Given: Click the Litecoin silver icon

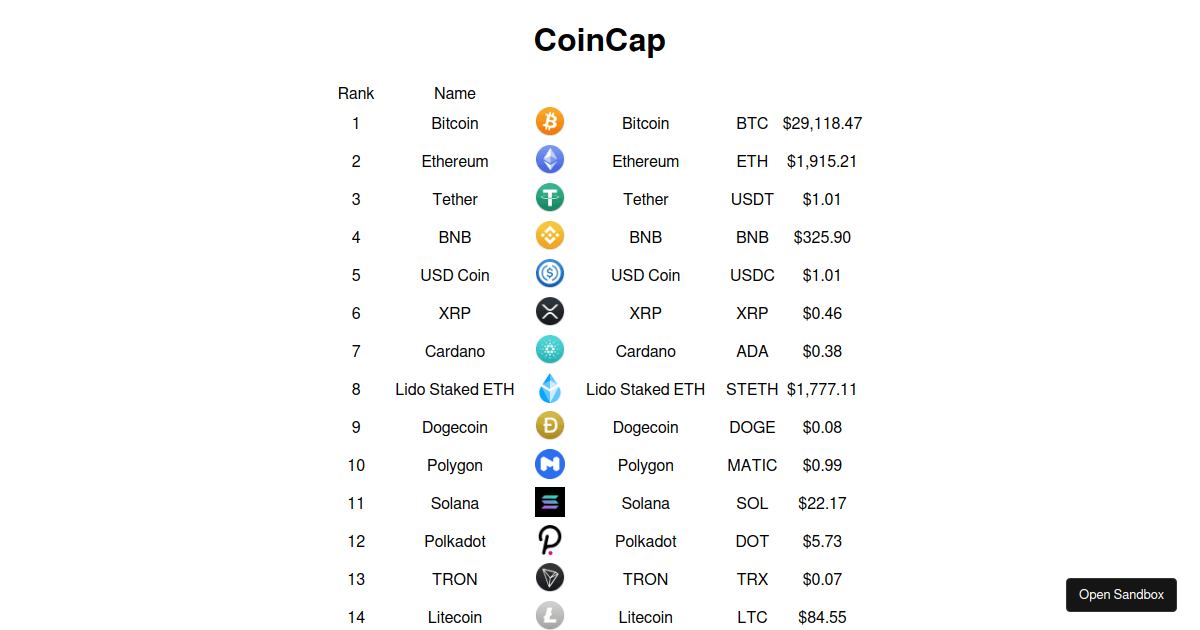Looking at the screenshot, I should click(x=549, y=615).
